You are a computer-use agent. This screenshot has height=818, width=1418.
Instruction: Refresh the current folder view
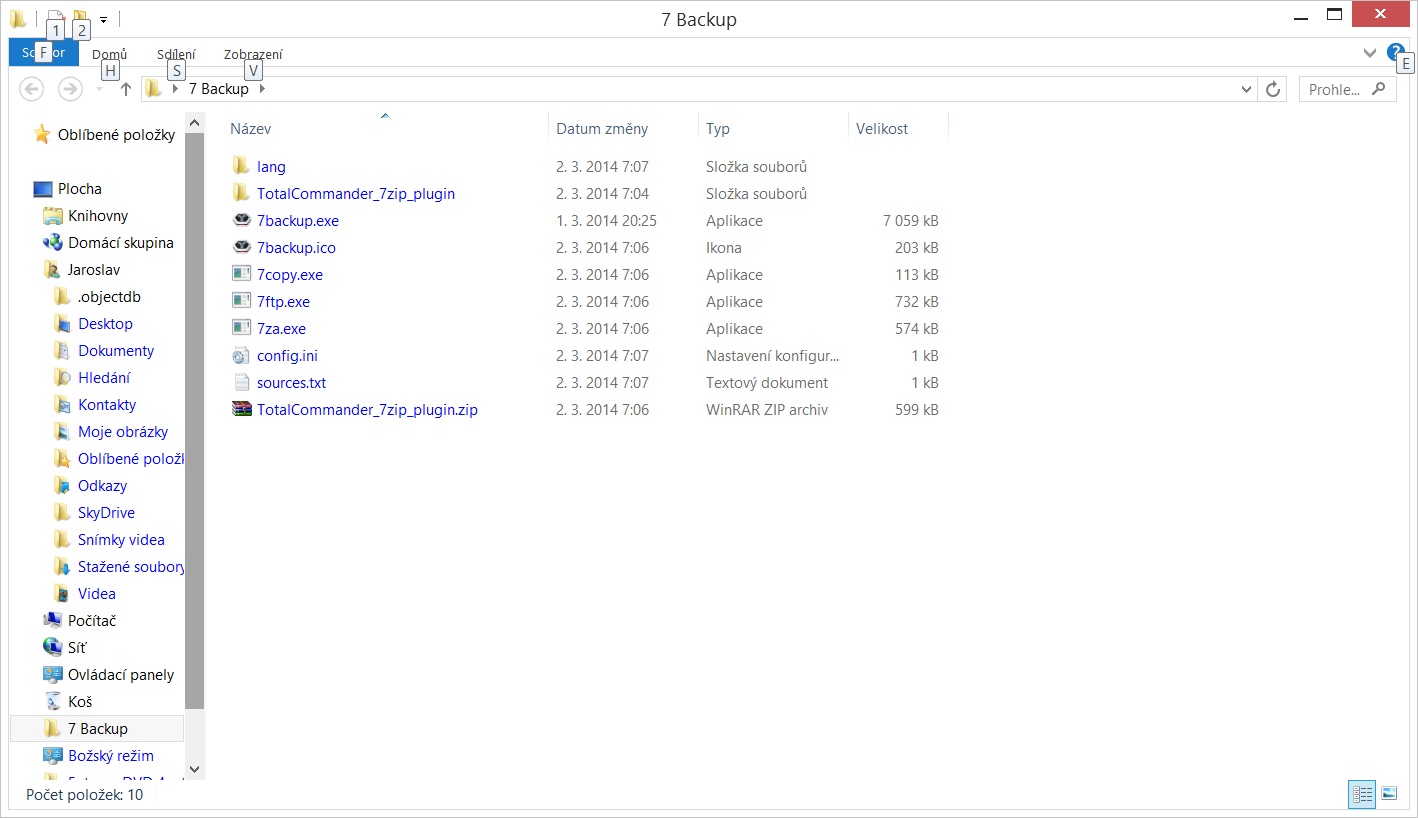(1273, 89)
